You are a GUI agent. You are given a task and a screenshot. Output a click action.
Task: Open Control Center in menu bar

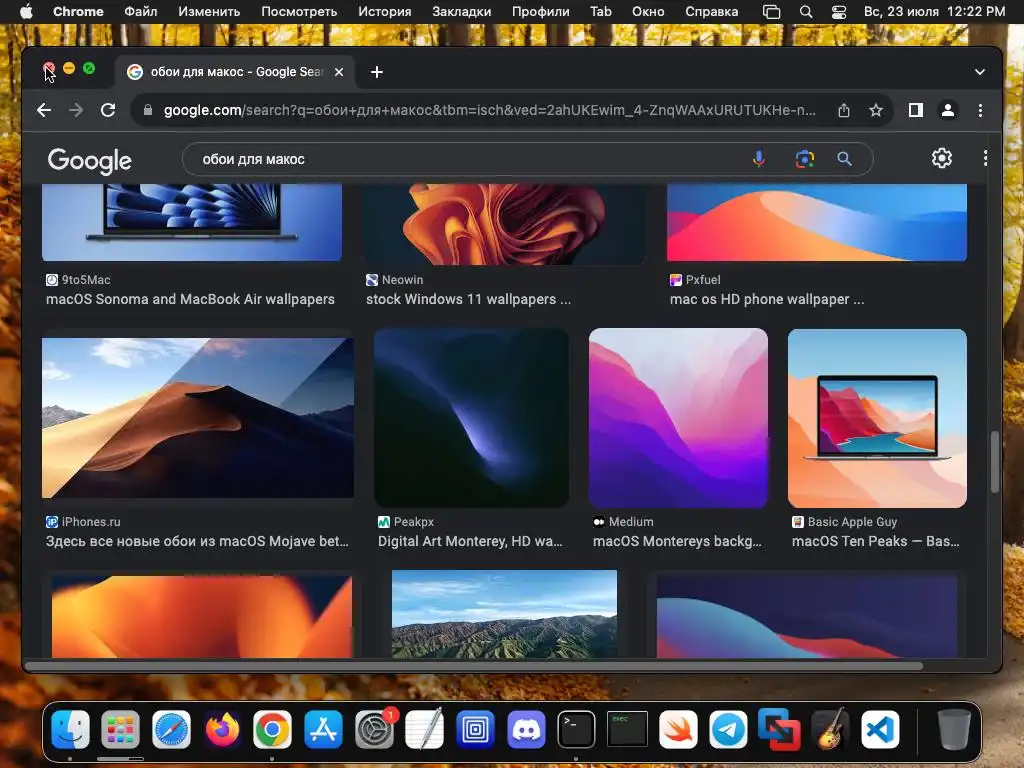click(839, 12)
